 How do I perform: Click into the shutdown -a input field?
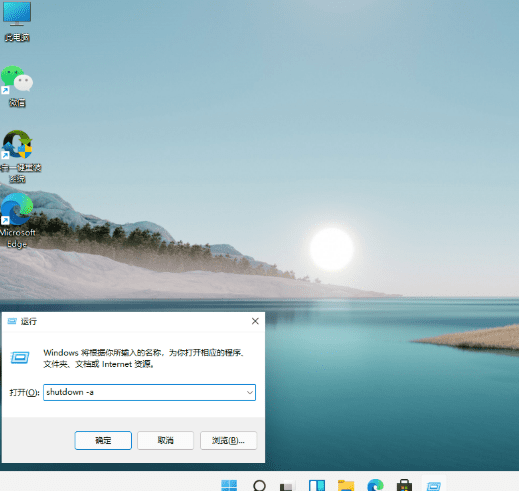click(149, 392)
